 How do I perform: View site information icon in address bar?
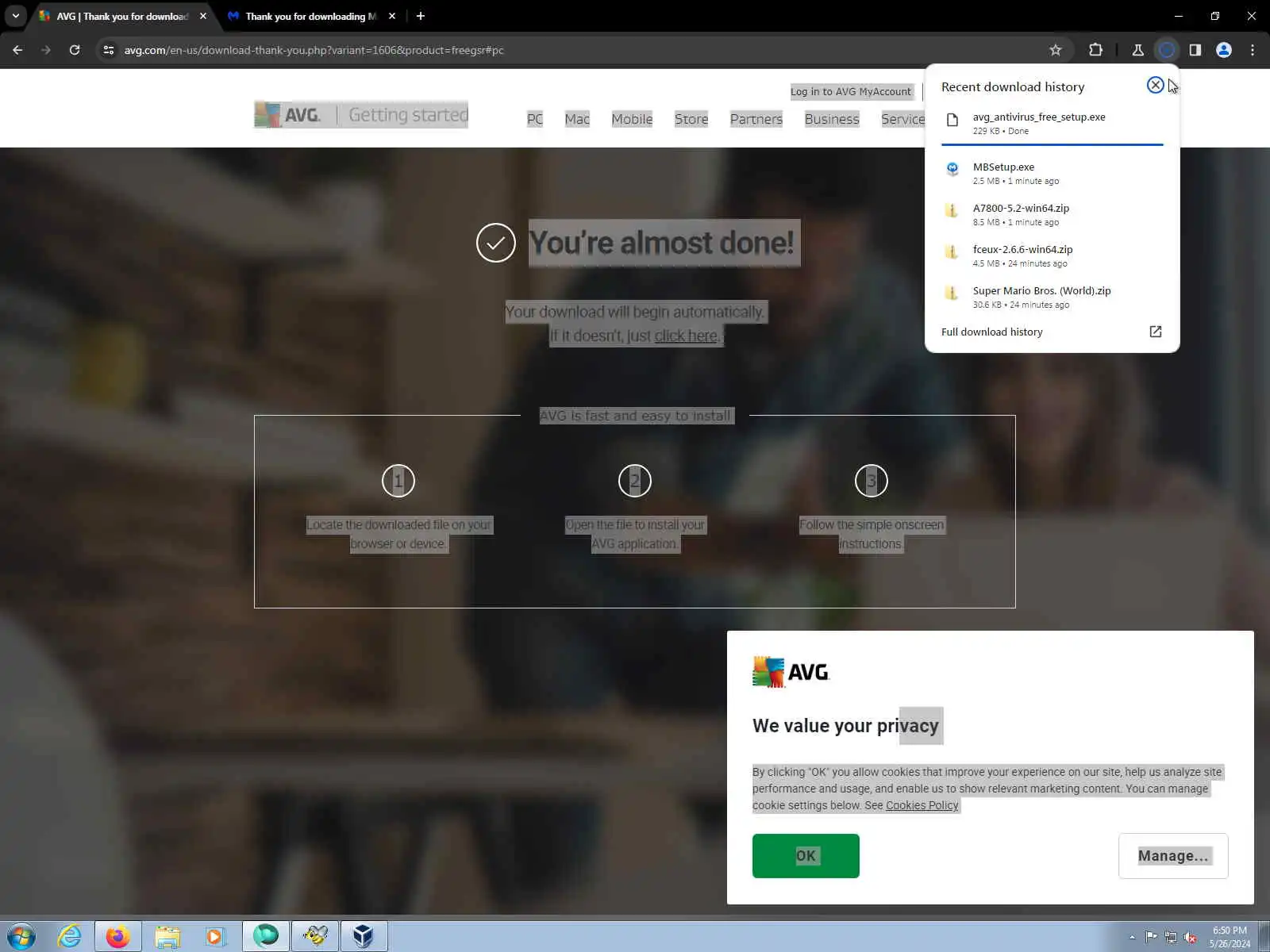(x=109, y=50)
